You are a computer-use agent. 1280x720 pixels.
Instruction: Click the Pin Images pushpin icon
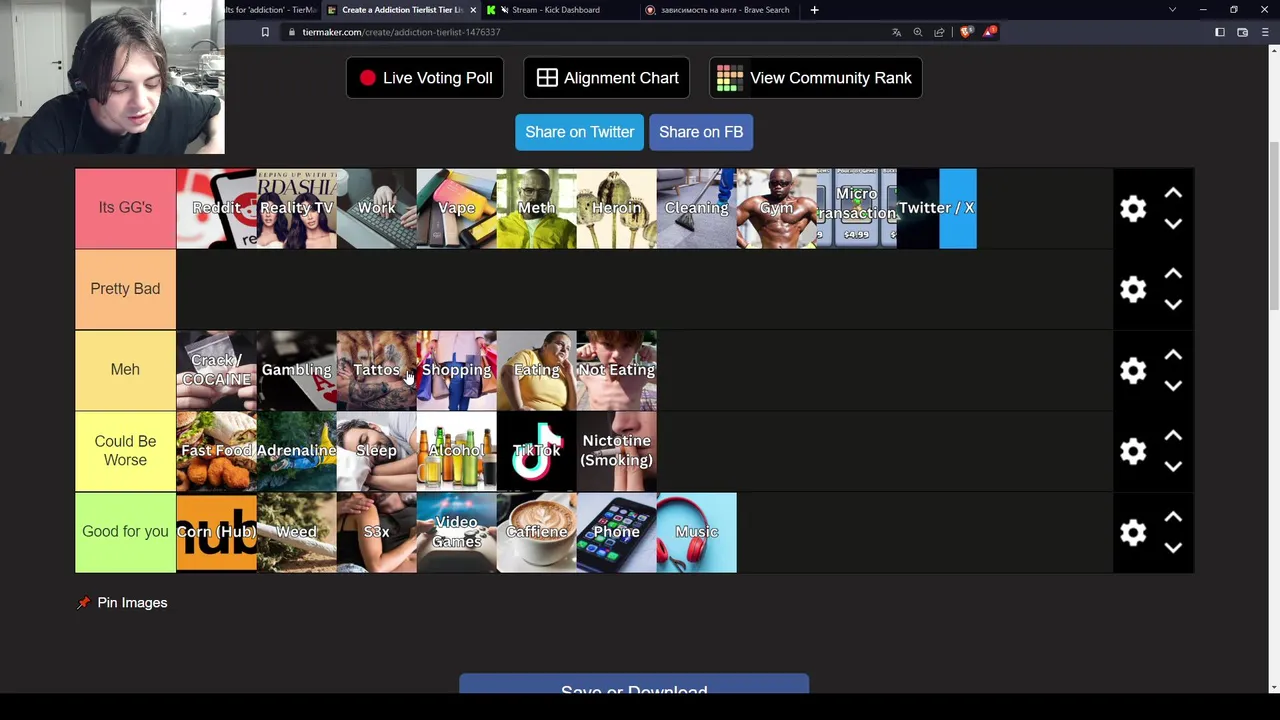click(x=84, y=603)
